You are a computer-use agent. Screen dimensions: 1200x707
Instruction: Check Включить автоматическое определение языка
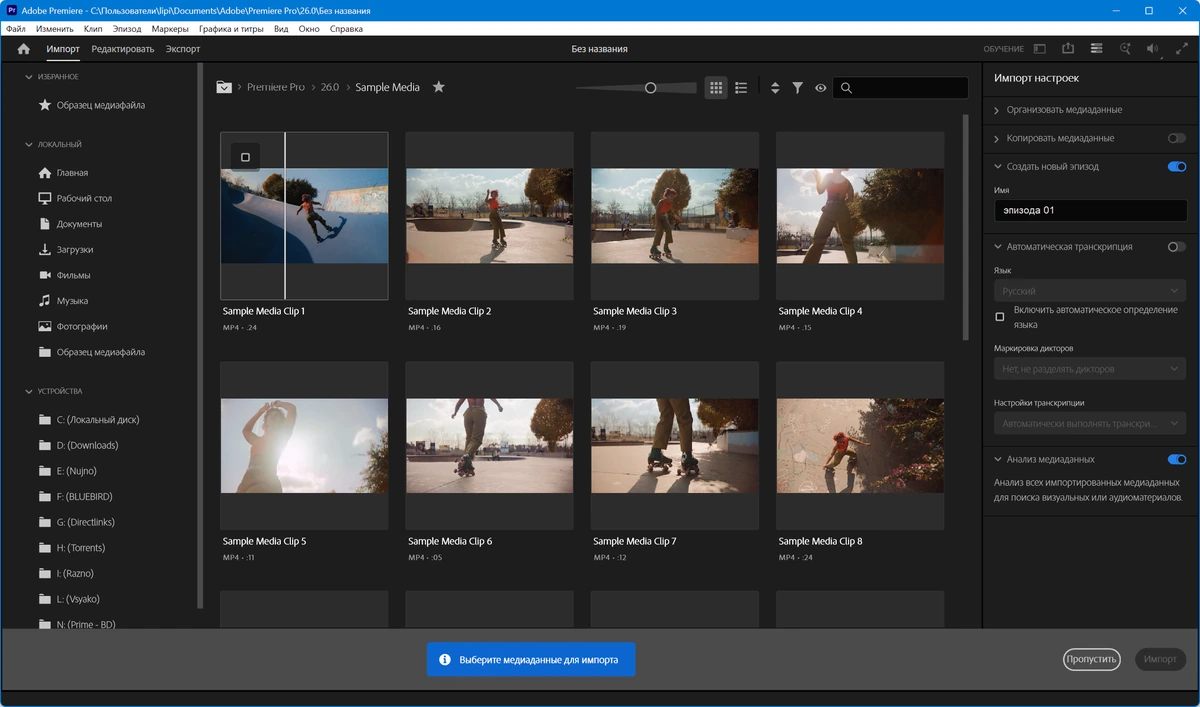[x=1000, y=317]
